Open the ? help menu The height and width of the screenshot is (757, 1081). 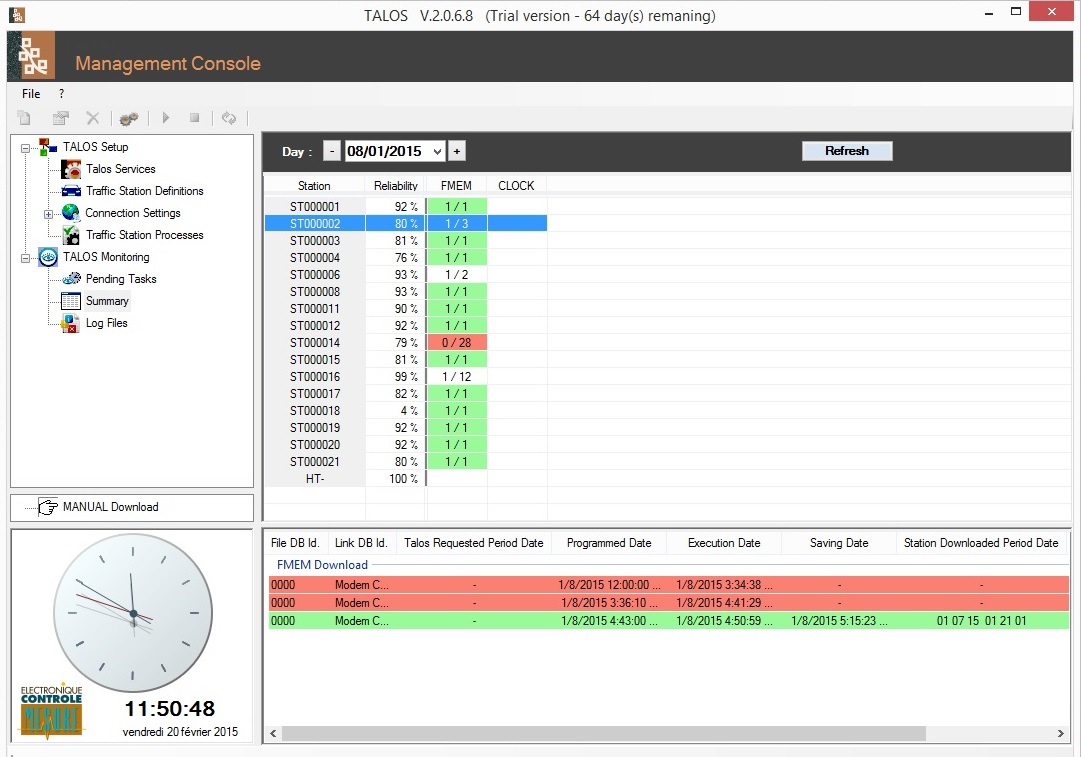[x=61, y=94]
